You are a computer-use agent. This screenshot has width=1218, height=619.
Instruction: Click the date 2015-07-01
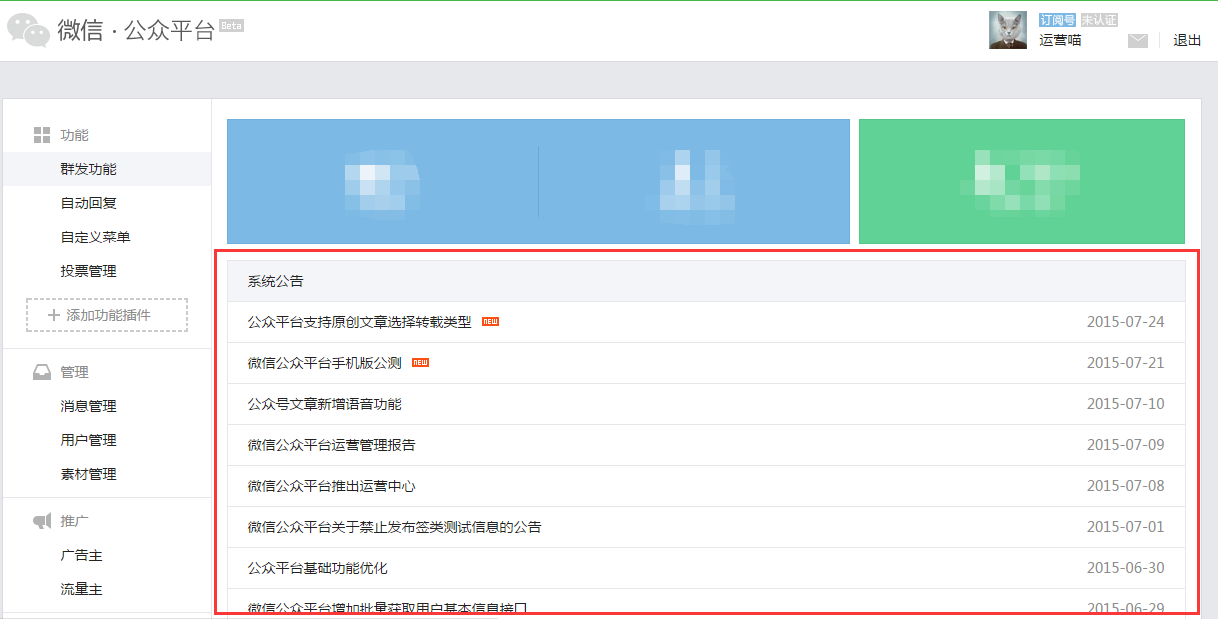(1125, 527)
